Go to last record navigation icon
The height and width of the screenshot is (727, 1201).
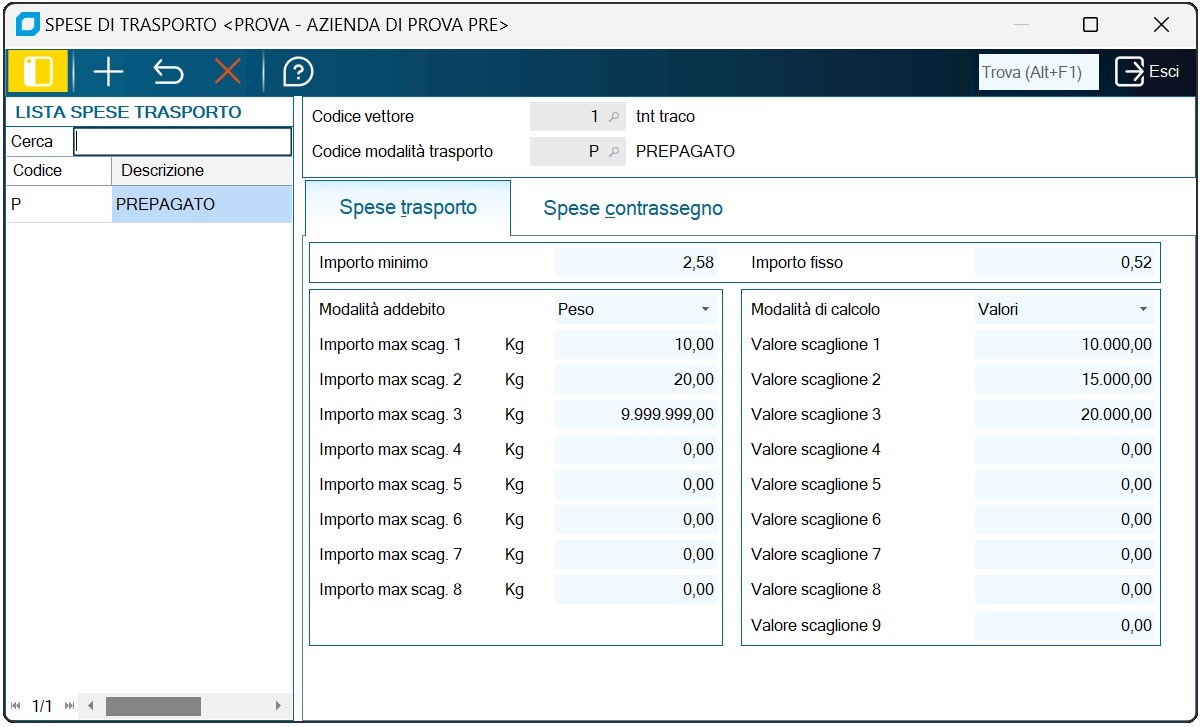pyautogui.click(x=69, y=706)
